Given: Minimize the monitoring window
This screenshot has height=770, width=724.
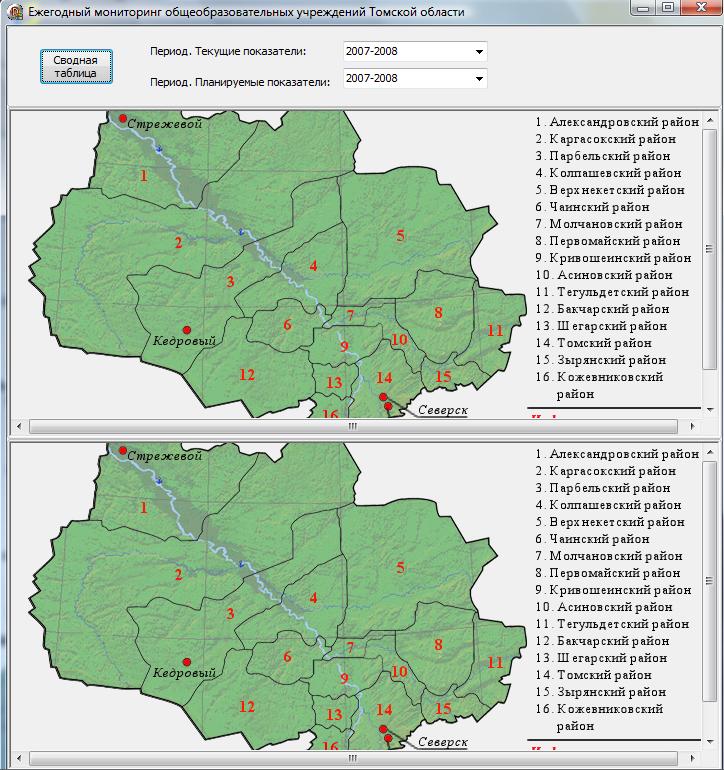Looking at the screenshot, I should [x=644, y=7].
